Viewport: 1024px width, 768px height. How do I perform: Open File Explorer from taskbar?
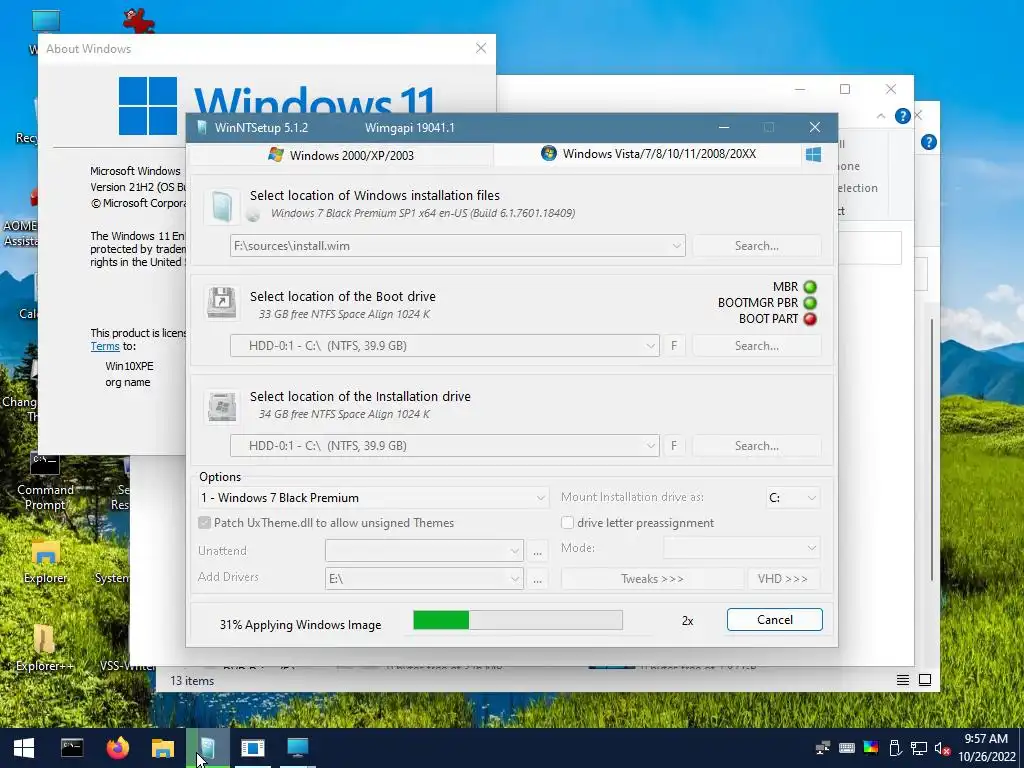point(163,748)
